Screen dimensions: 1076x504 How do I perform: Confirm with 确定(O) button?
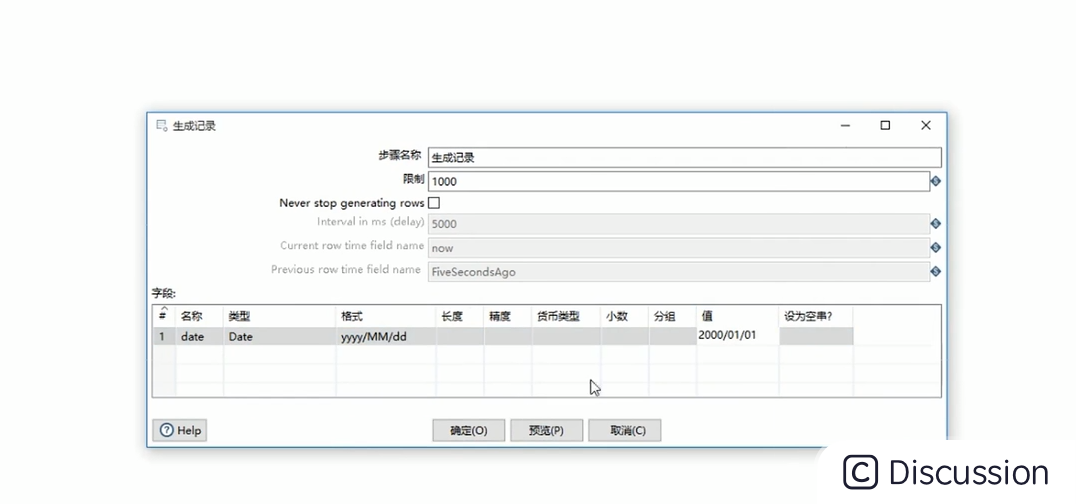[x=469, y=431]
